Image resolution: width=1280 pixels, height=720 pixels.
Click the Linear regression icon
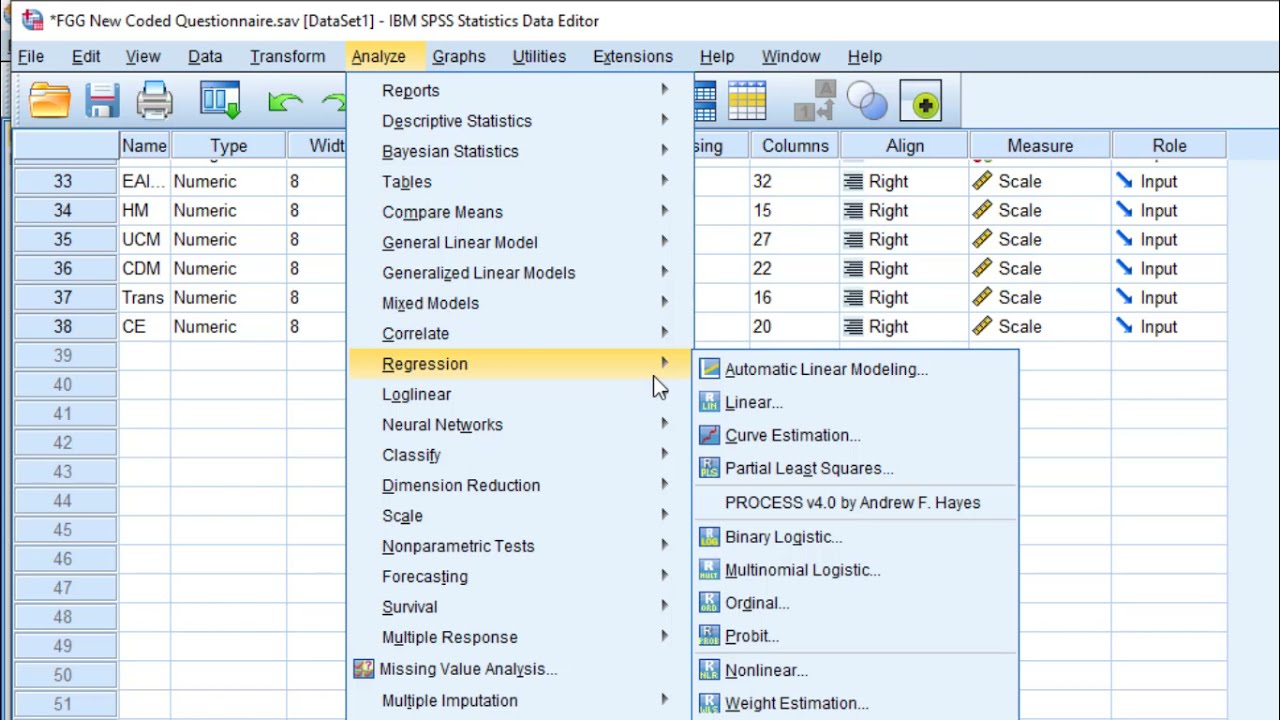pyautogui.click(x=709, y=402)
